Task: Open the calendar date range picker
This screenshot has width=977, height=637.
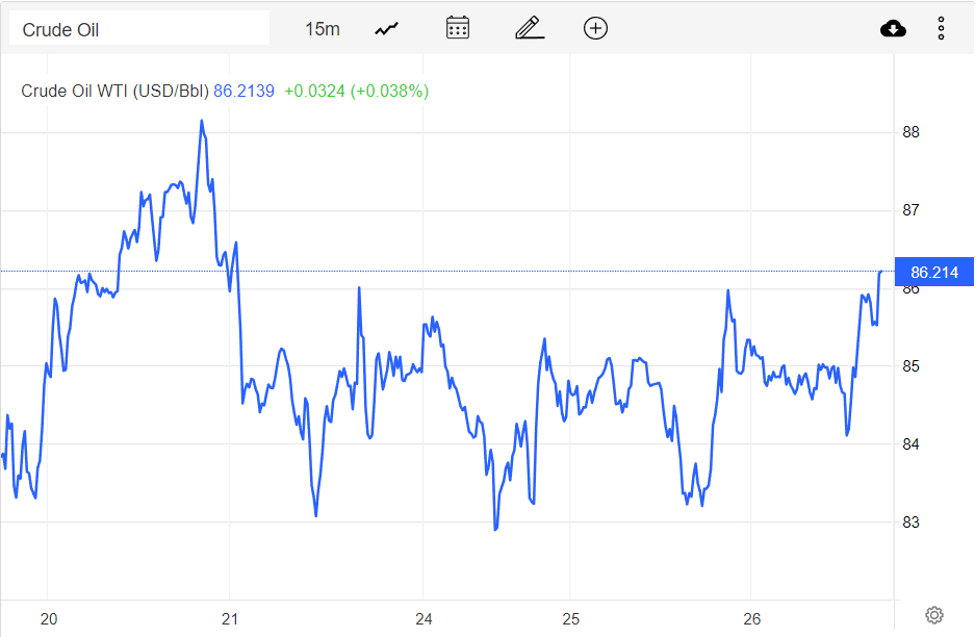Action: click(x=458, y=28)
